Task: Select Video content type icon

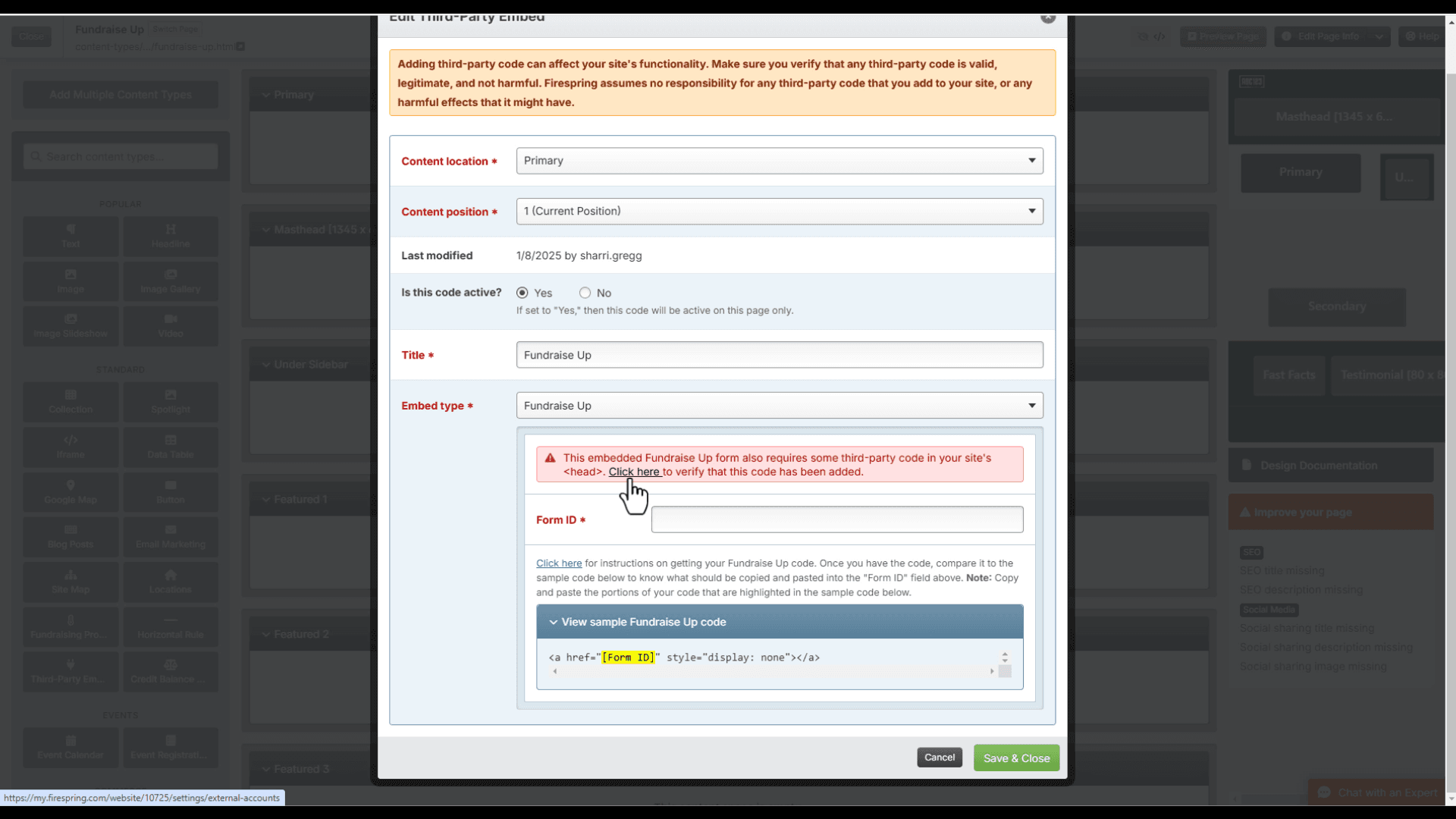Action: pyautogui.click(x=171, y=326)
